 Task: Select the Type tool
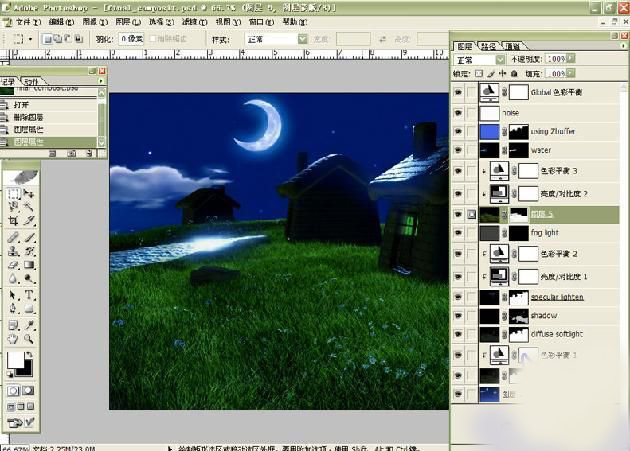coord(29,295)
